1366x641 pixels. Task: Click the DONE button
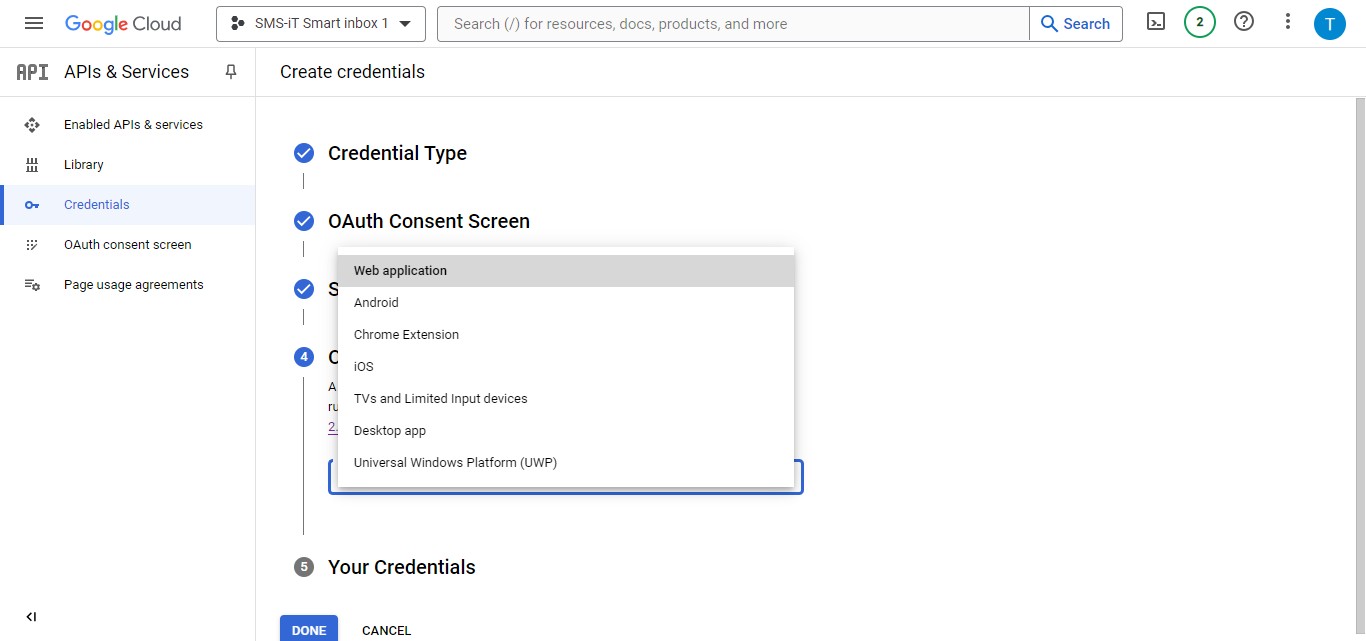pos(308,629)
